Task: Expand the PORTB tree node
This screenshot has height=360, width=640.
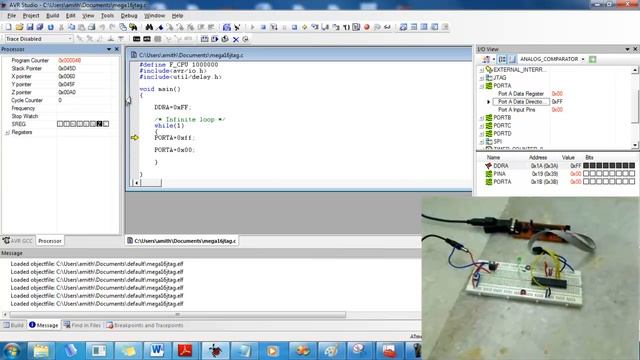Action: pos(482,118)
